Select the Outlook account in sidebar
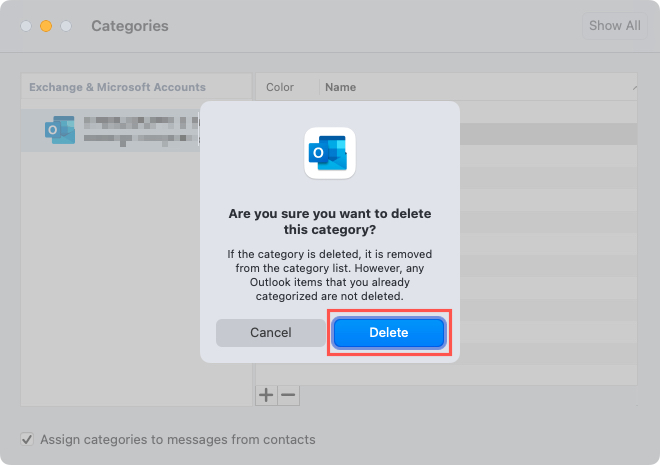Image resolution: width=660 pixels, height=465 pixels. [x=111, y=130]
